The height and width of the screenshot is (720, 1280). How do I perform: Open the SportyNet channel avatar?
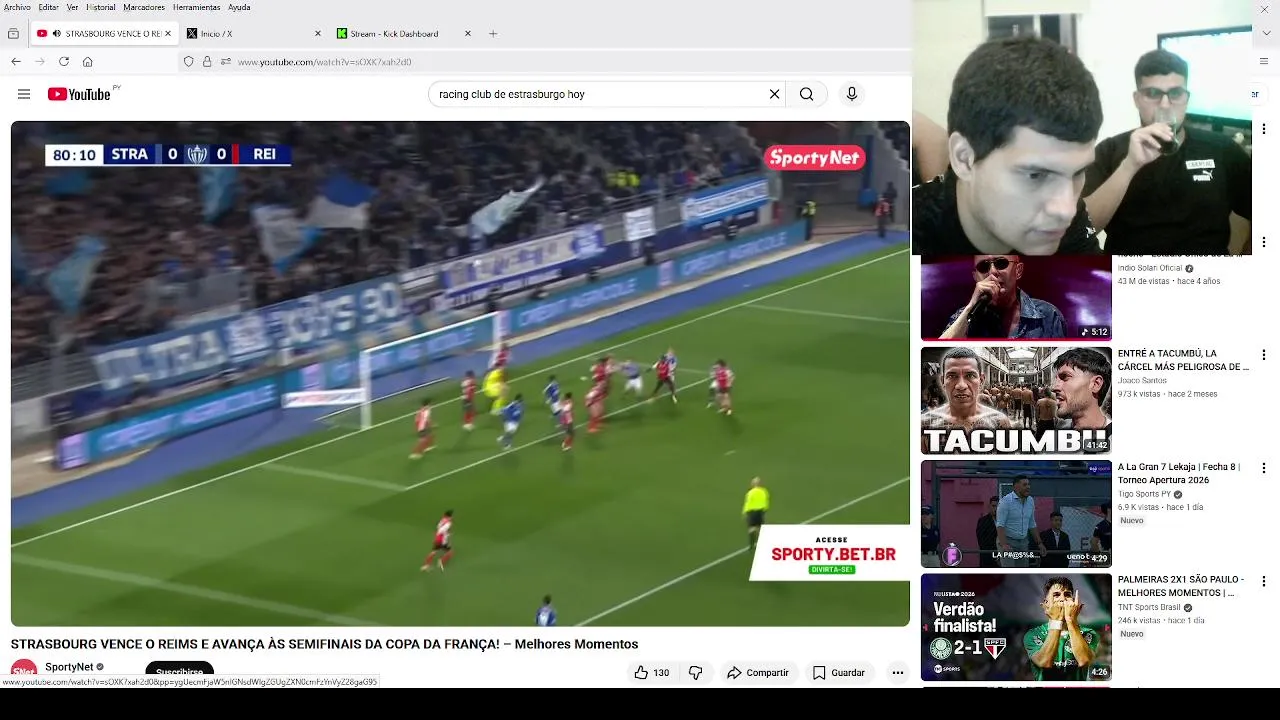pyautogui.click(x=24, y=670)
